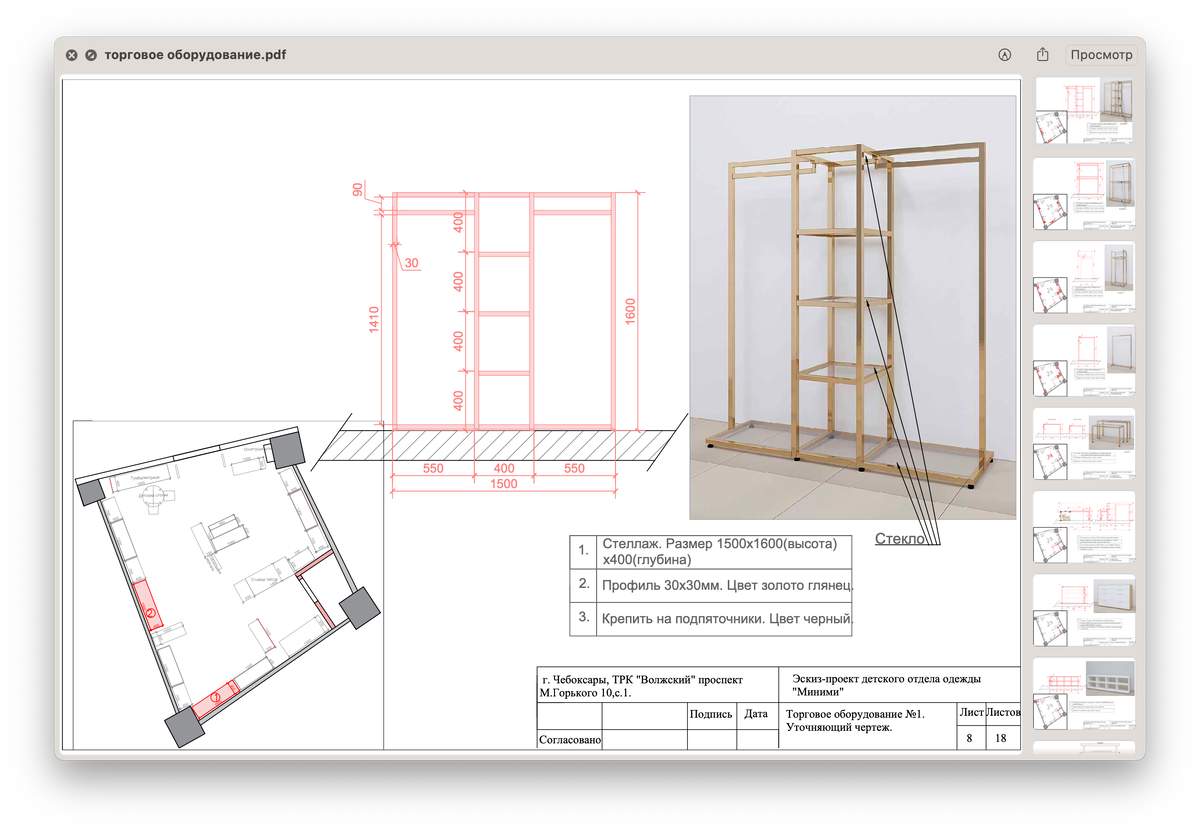The height and width of the screenshot is (832, 1200).
Task: Click the 1600 height dimension
Action: 630,310
